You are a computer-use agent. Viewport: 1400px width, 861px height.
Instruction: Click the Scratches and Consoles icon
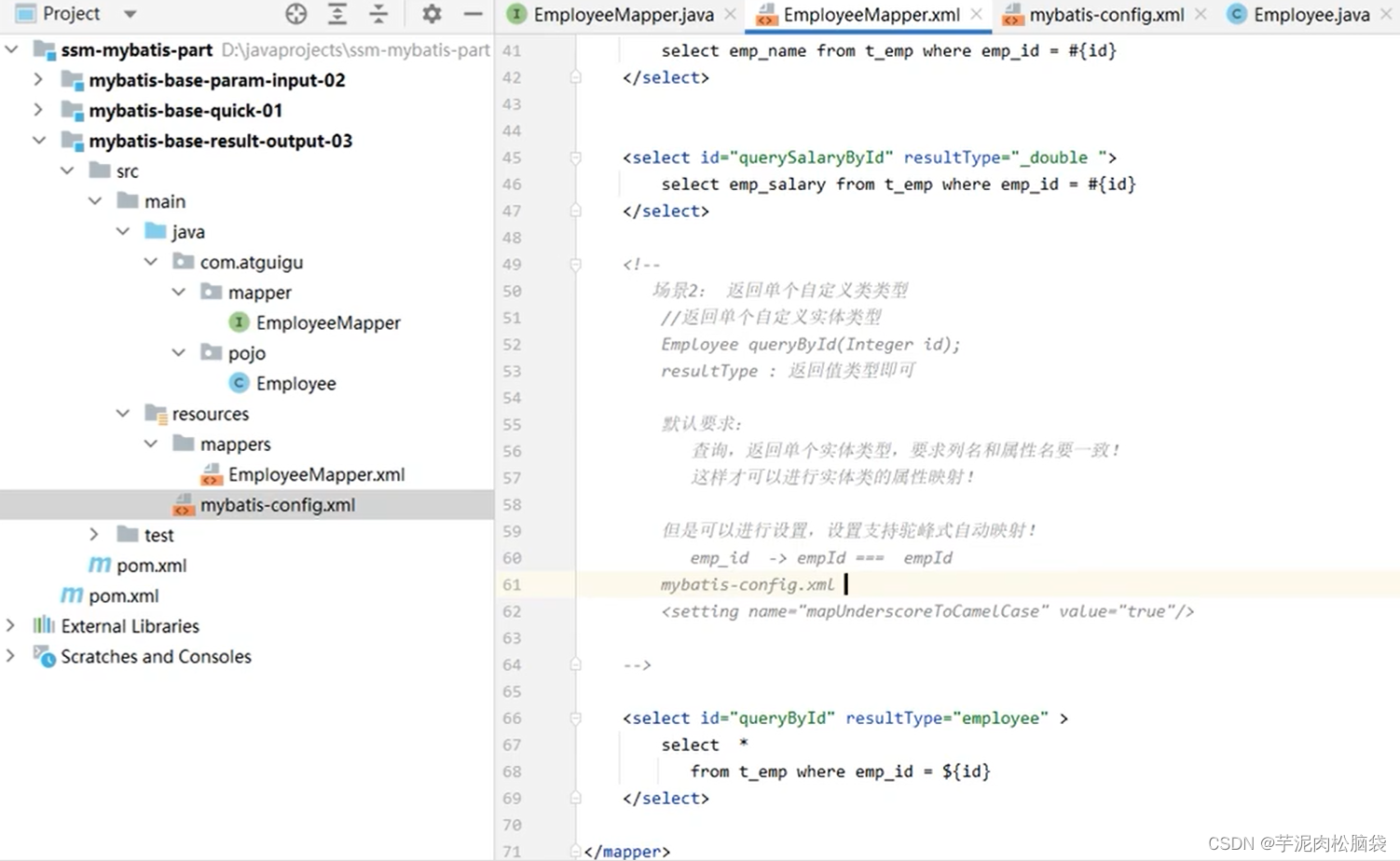tap(44, 656)
